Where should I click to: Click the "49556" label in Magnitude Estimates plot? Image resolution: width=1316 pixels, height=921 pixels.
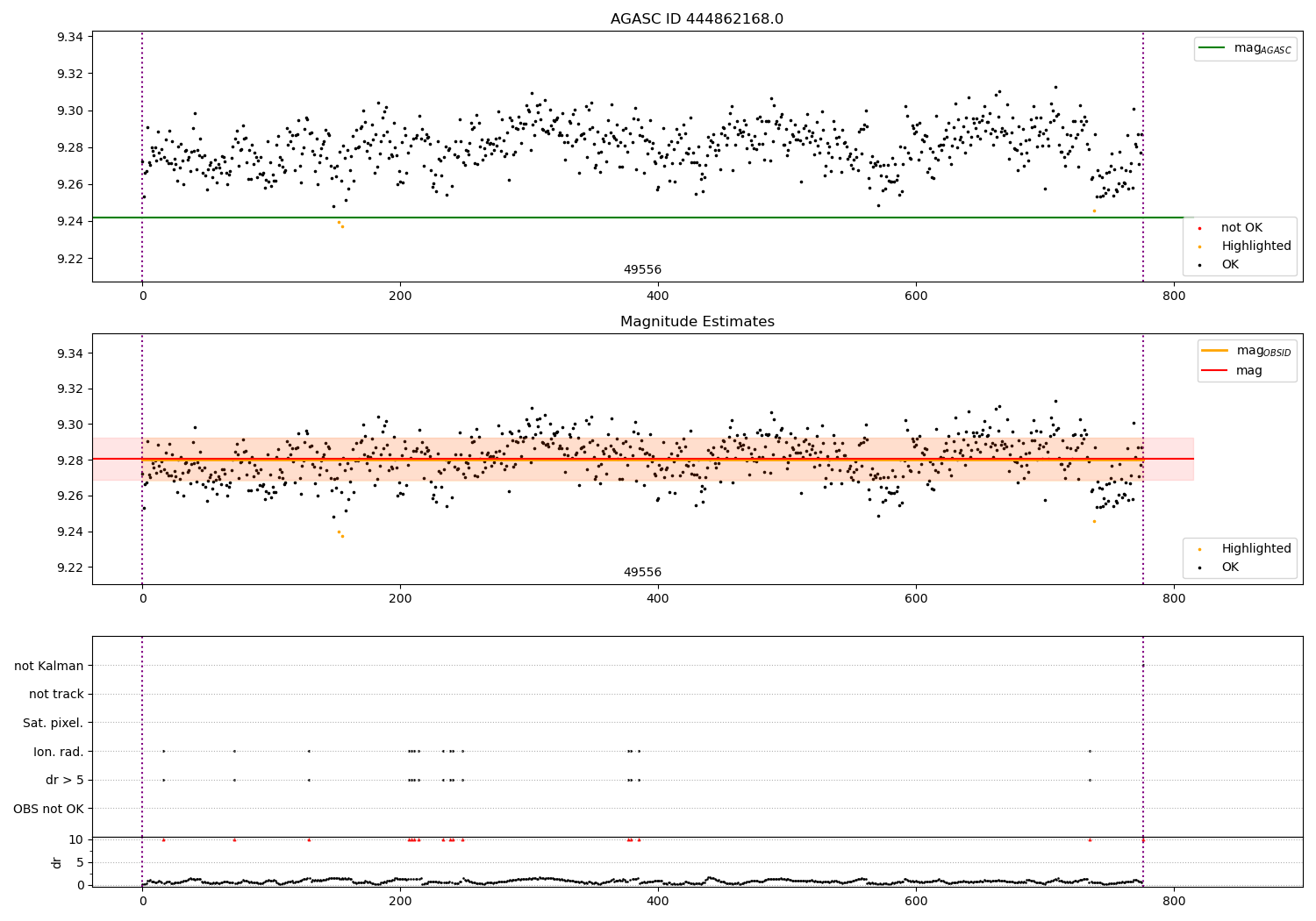point(642,573)
